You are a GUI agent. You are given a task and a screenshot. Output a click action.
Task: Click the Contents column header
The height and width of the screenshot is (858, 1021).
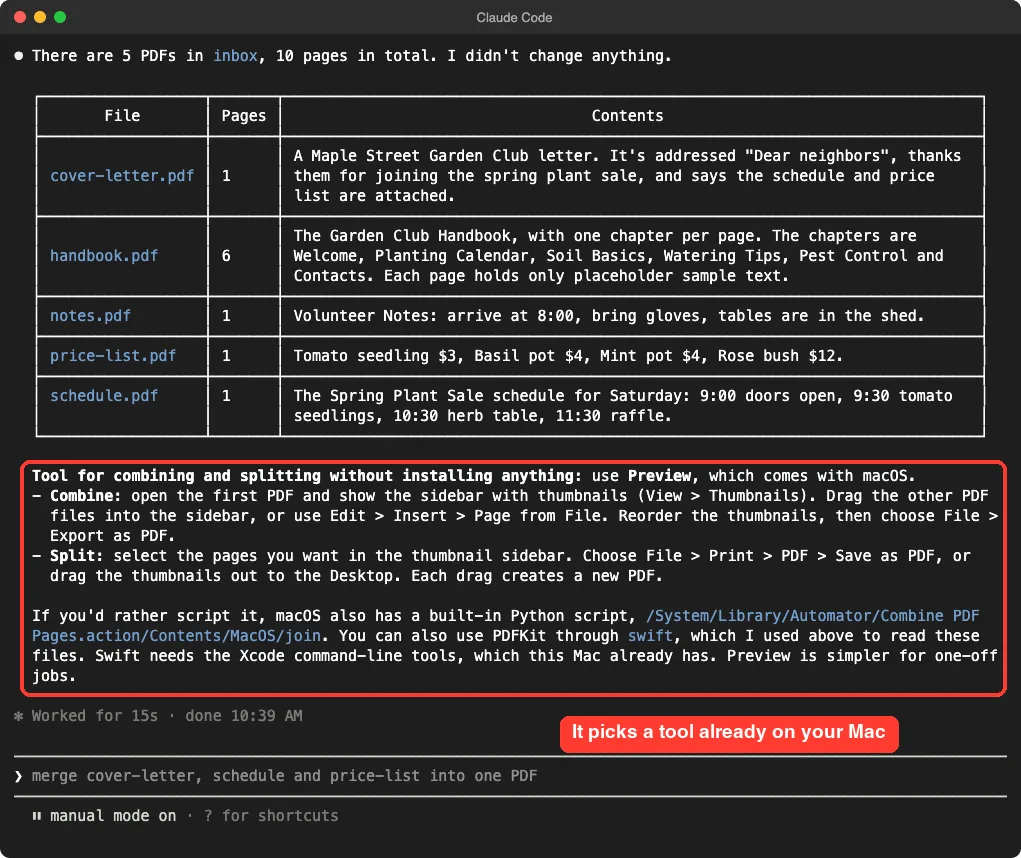(628, 116)
